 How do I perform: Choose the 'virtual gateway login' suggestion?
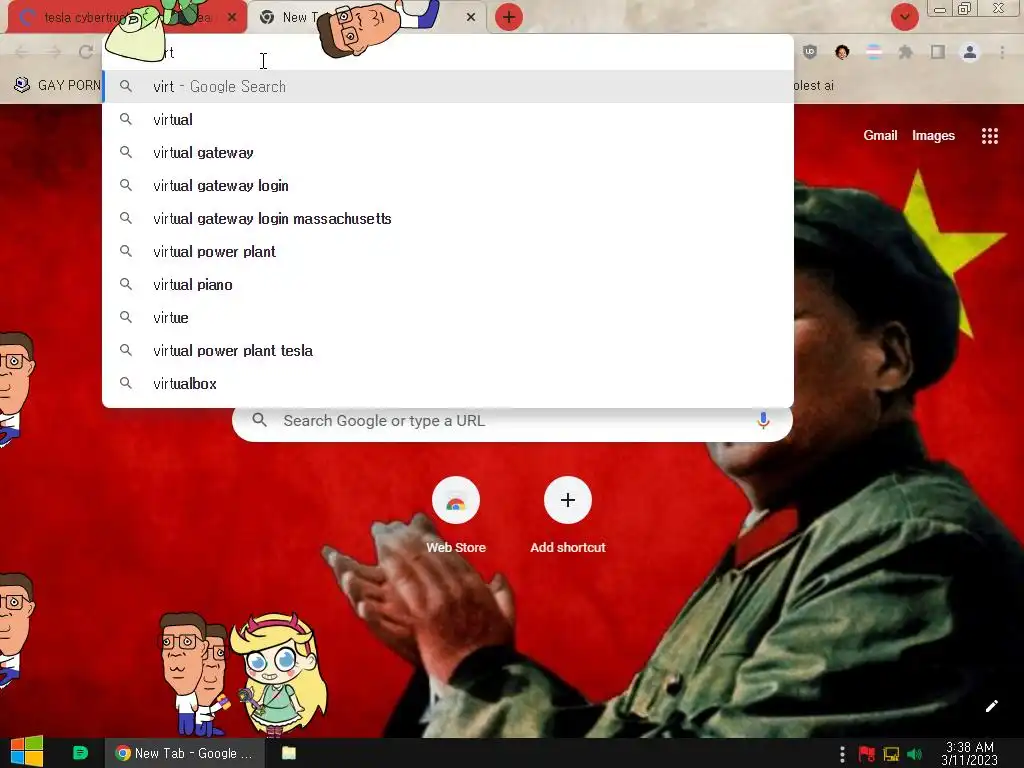[448, 185]
